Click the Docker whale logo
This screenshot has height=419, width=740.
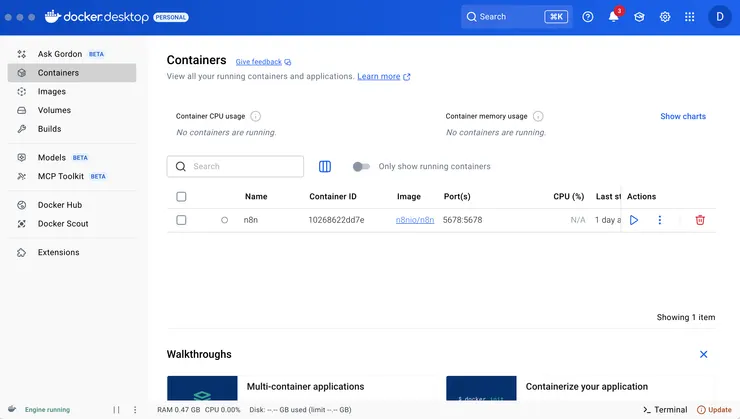pos(53,17)
